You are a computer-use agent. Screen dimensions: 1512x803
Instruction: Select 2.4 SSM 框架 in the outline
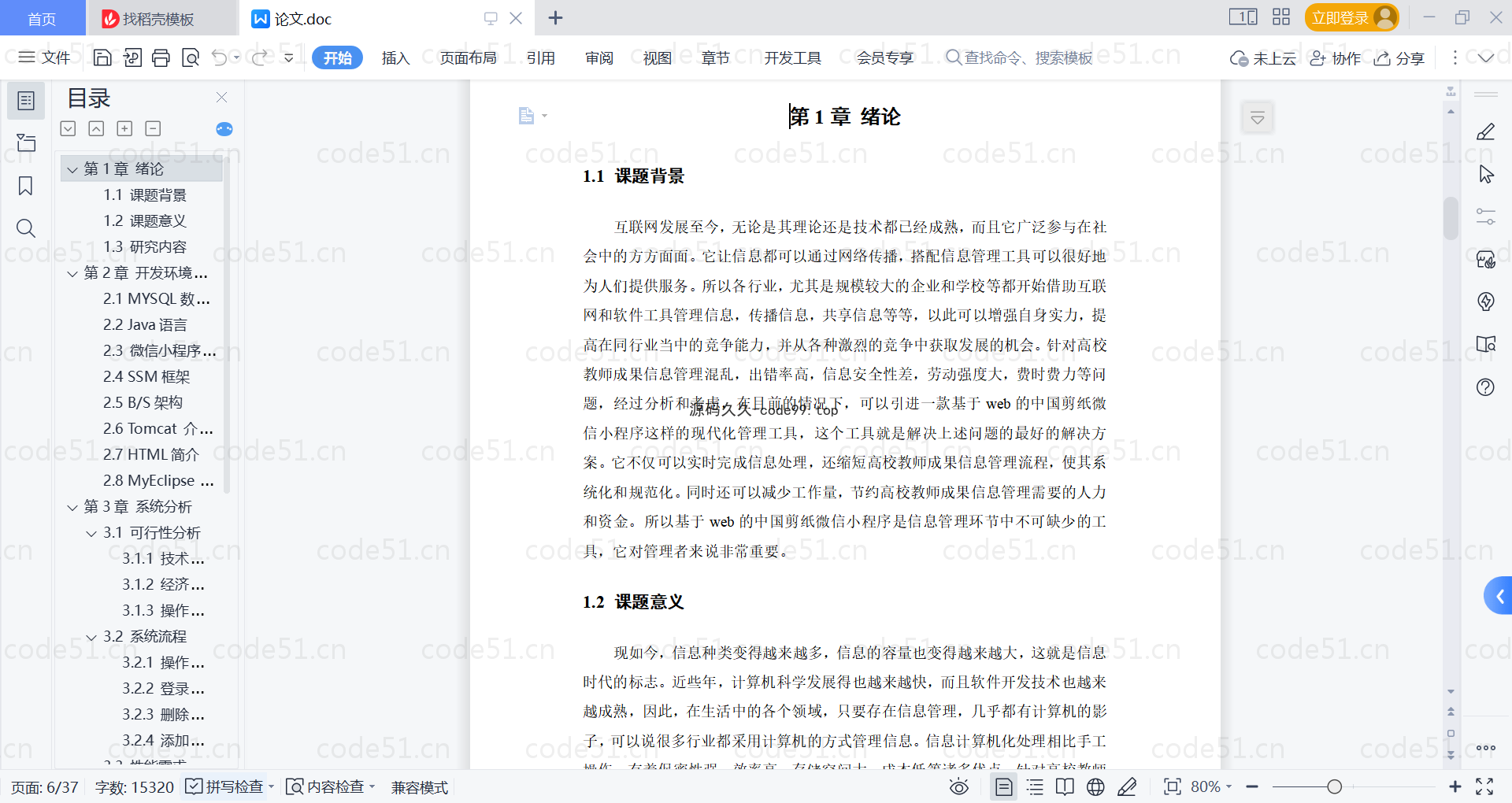146,376
